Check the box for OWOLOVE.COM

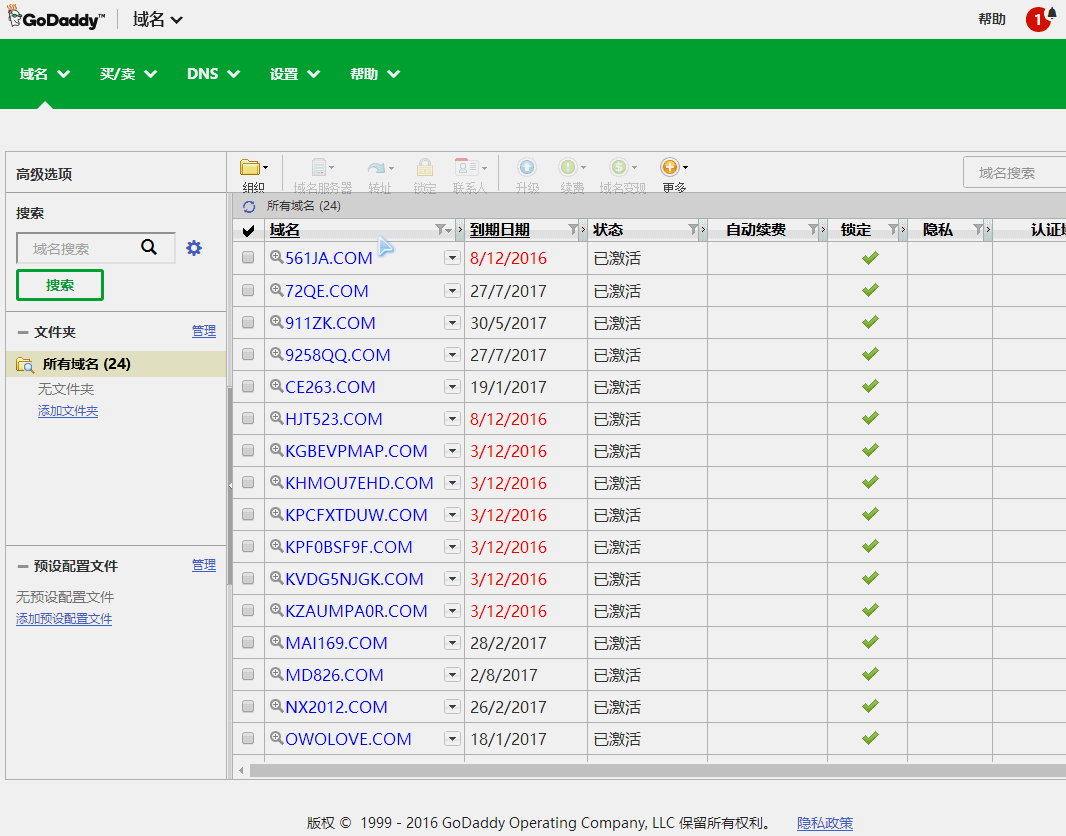point(248,738)
